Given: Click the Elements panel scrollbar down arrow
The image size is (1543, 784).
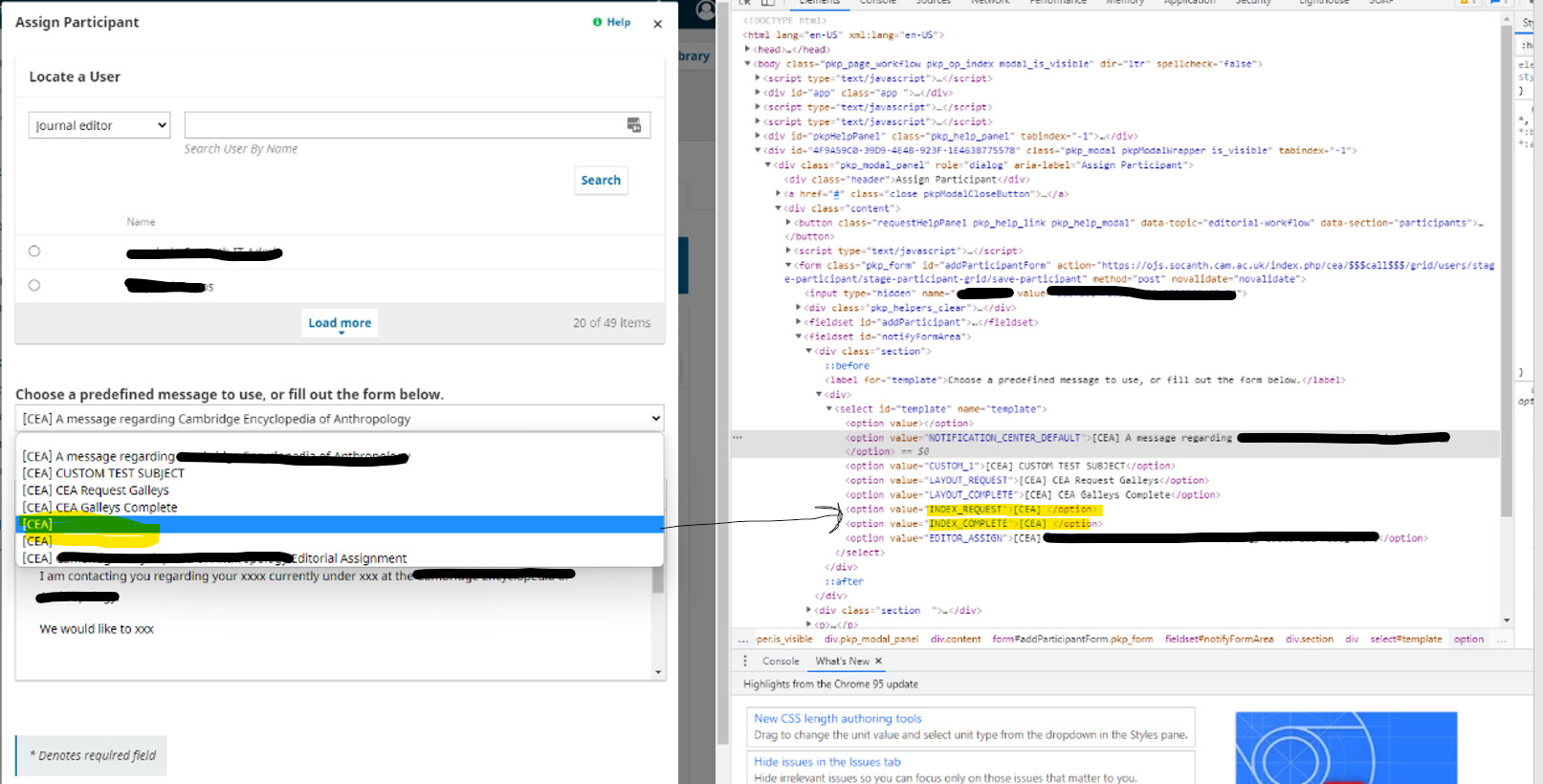Looking at the screenshot, I should pyautogui.click(x=1507, y=621).
